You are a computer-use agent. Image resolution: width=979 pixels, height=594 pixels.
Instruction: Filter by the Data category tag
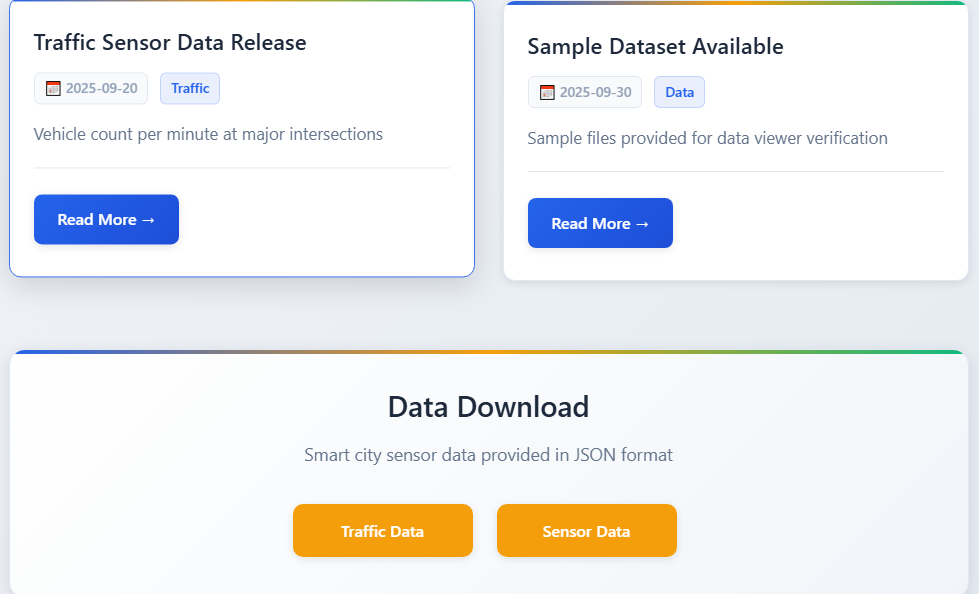click(679, 92)
